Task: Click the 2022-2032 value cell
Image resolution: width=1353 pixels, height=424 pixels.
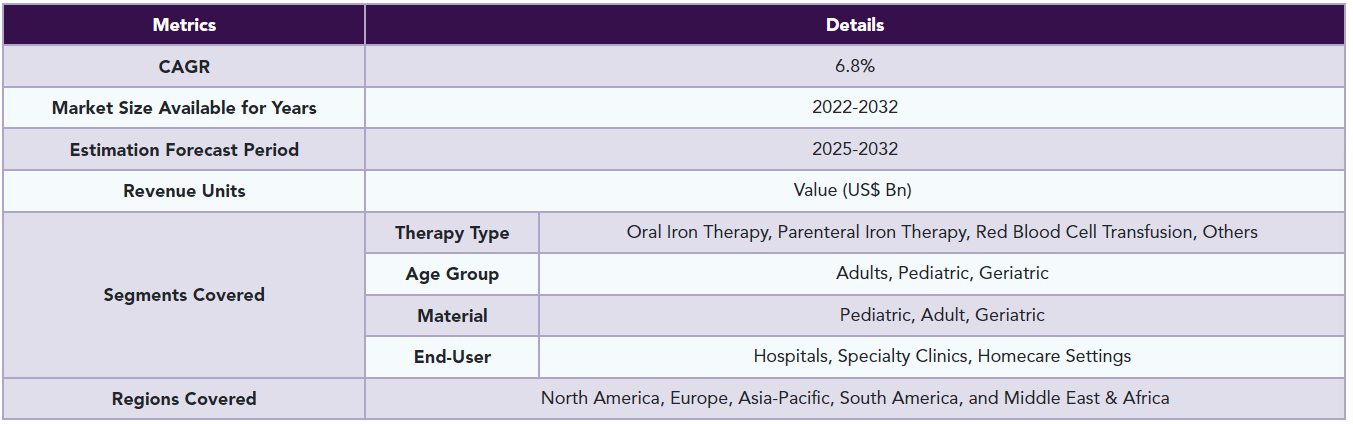Action: click(855, 108)
